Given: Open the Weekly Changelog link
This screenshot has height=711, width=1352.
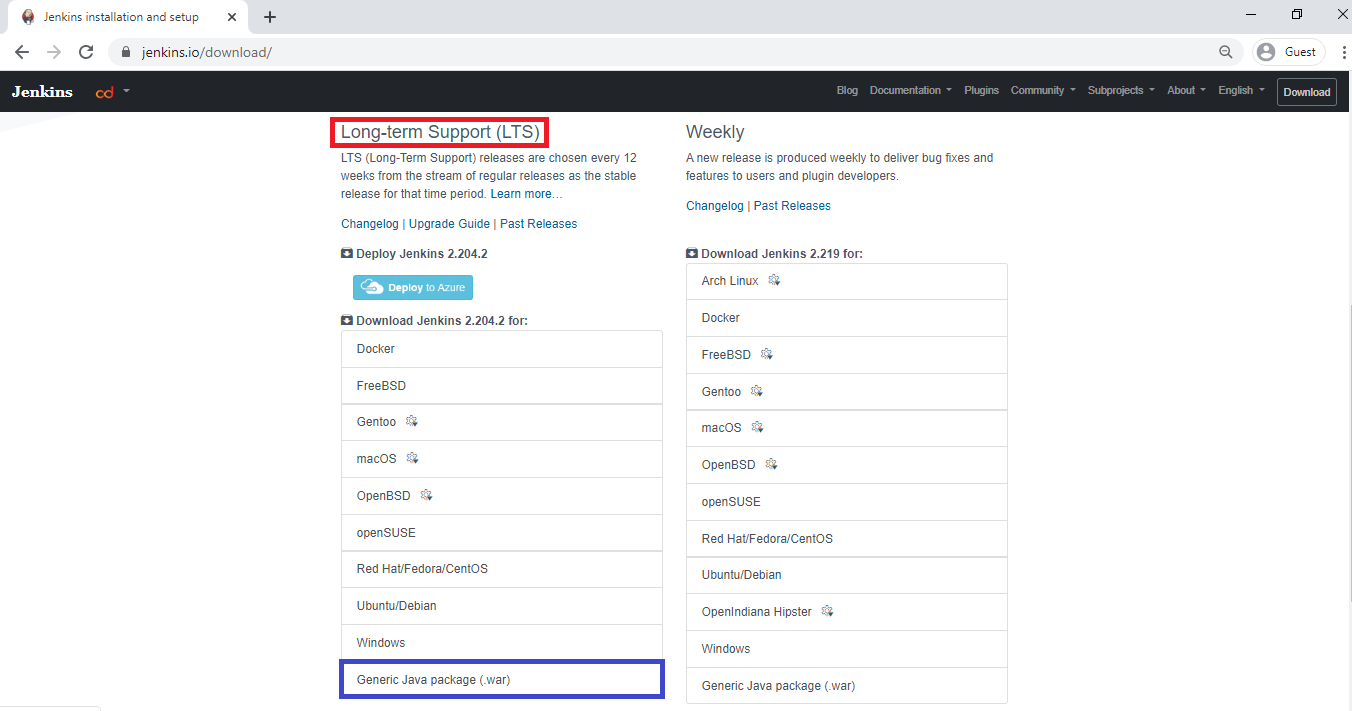Looking at the screenshot, I should click(x=715, y=206).
